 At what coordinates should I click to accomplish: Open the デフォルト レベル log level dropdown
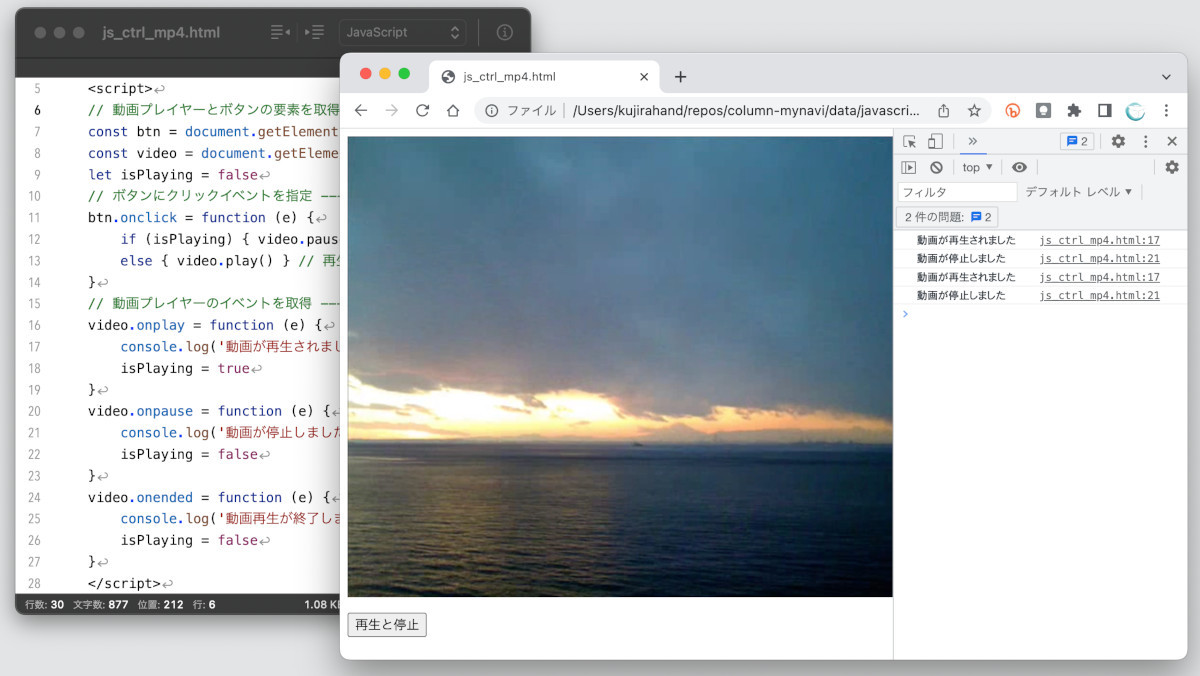1078,192
